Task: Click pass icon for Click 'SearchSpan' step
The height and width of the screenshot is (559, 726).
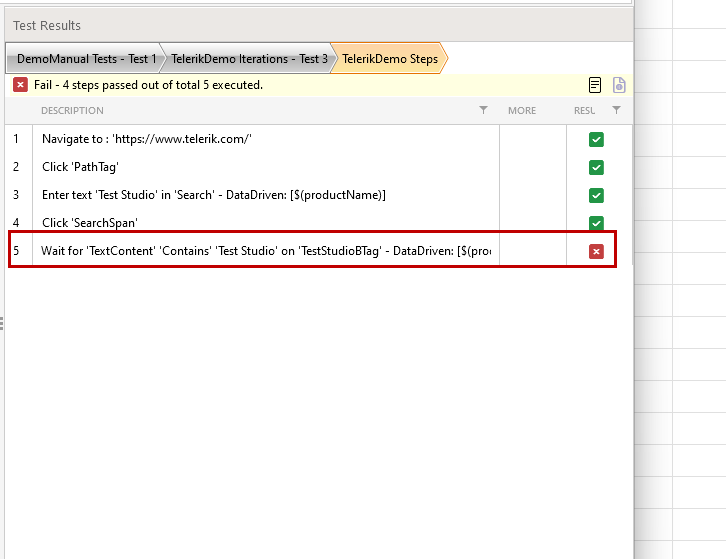Action: [x=596, y=223]
